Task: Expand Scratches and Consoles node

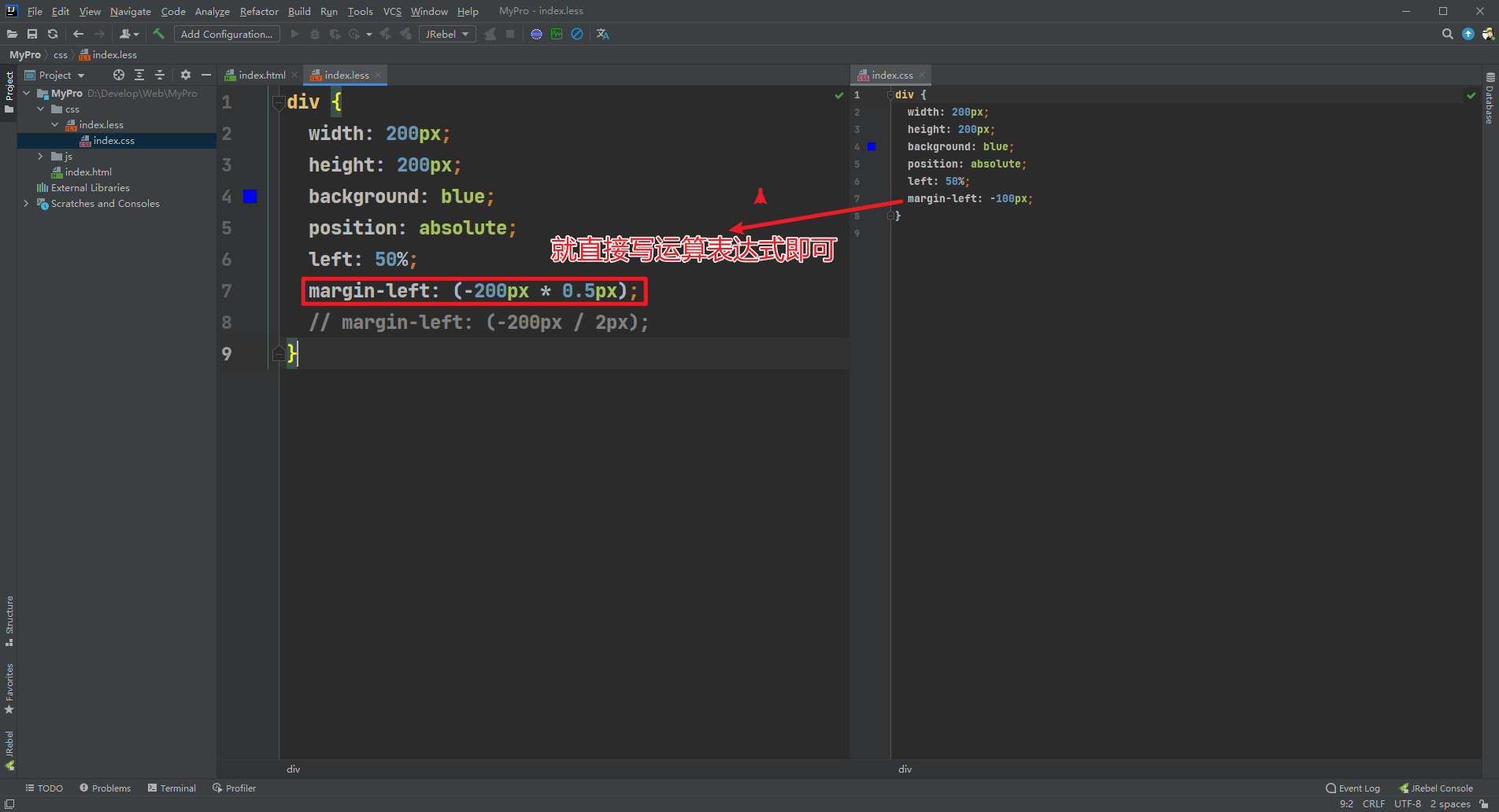Action: (x=27, y=203)
